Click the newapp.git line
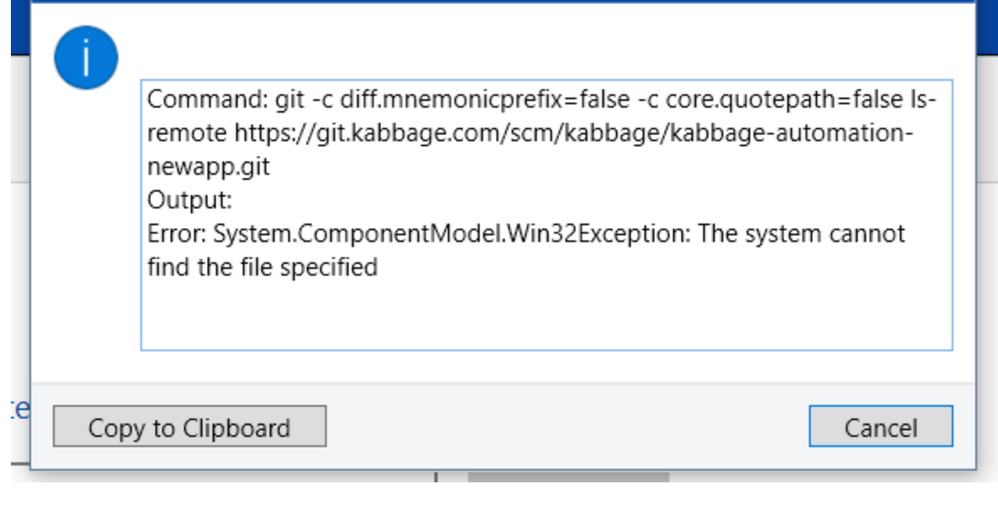This screenshot has height=511, width=998. pyautogui.click(x=209, y=167)
